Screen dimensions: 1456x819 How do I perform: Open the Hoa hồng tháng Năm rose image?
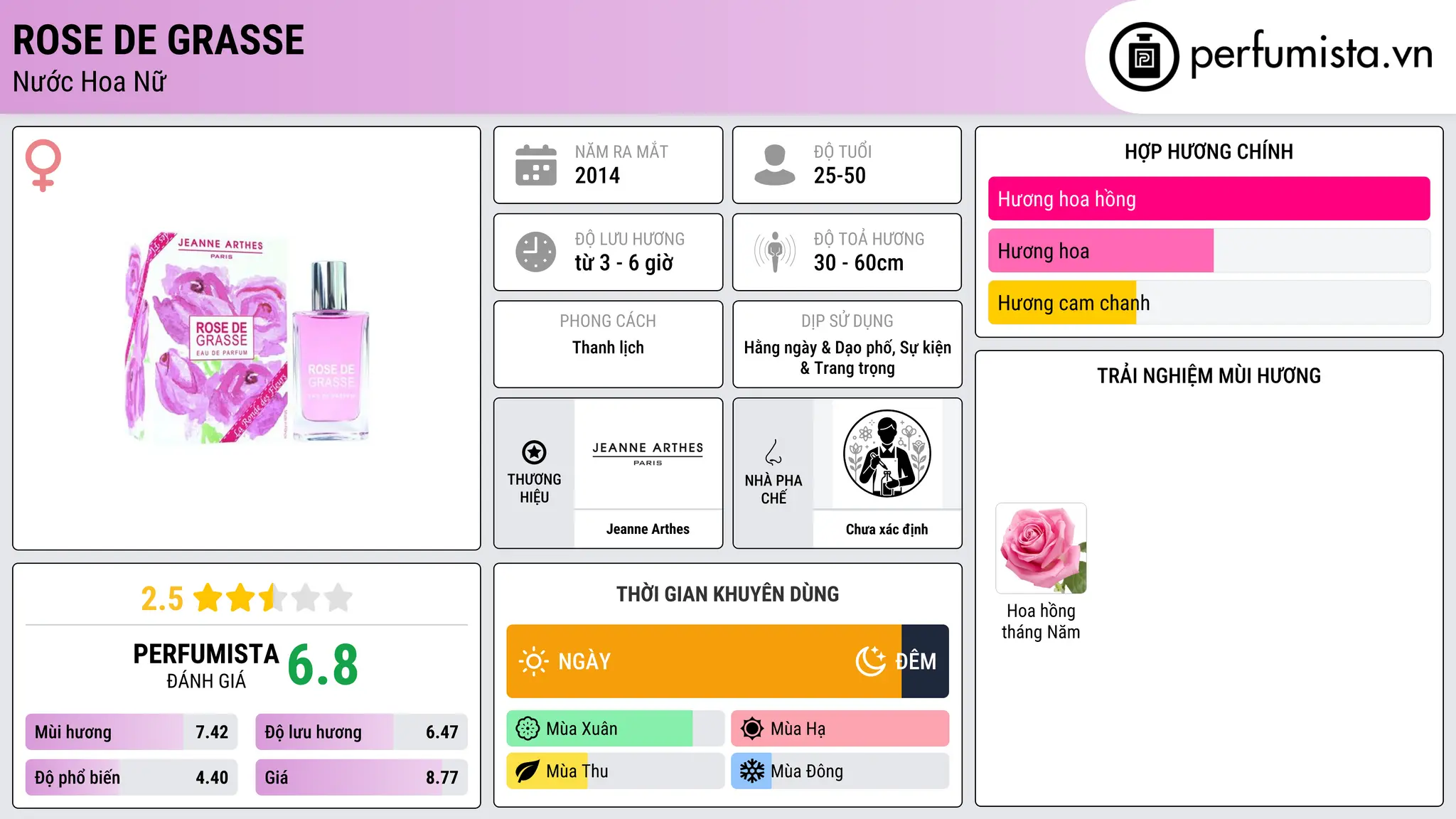point(1041,548)
